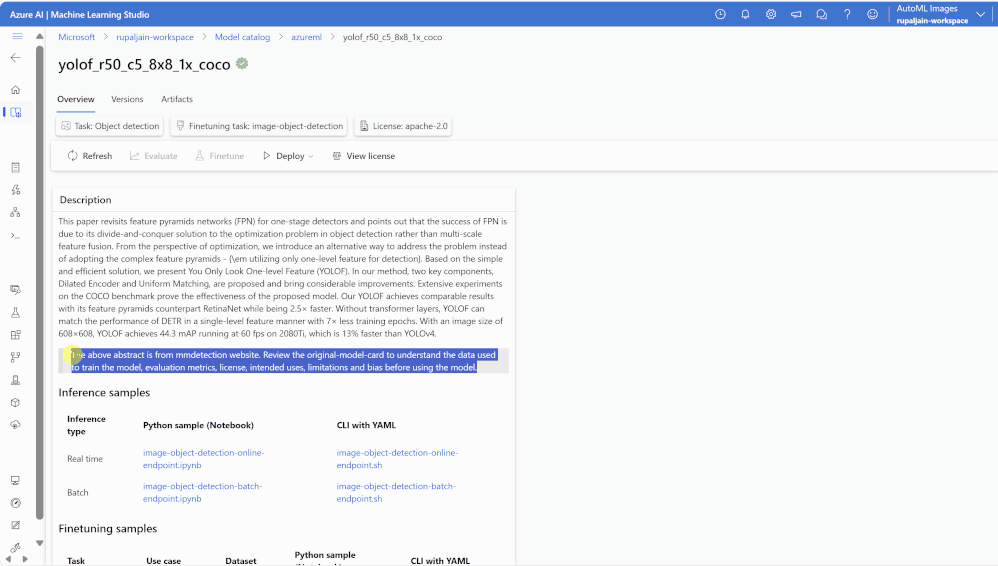Viewport: 998px width, 566px height.
Task: Click the Evaluate button
Action: 153,156
